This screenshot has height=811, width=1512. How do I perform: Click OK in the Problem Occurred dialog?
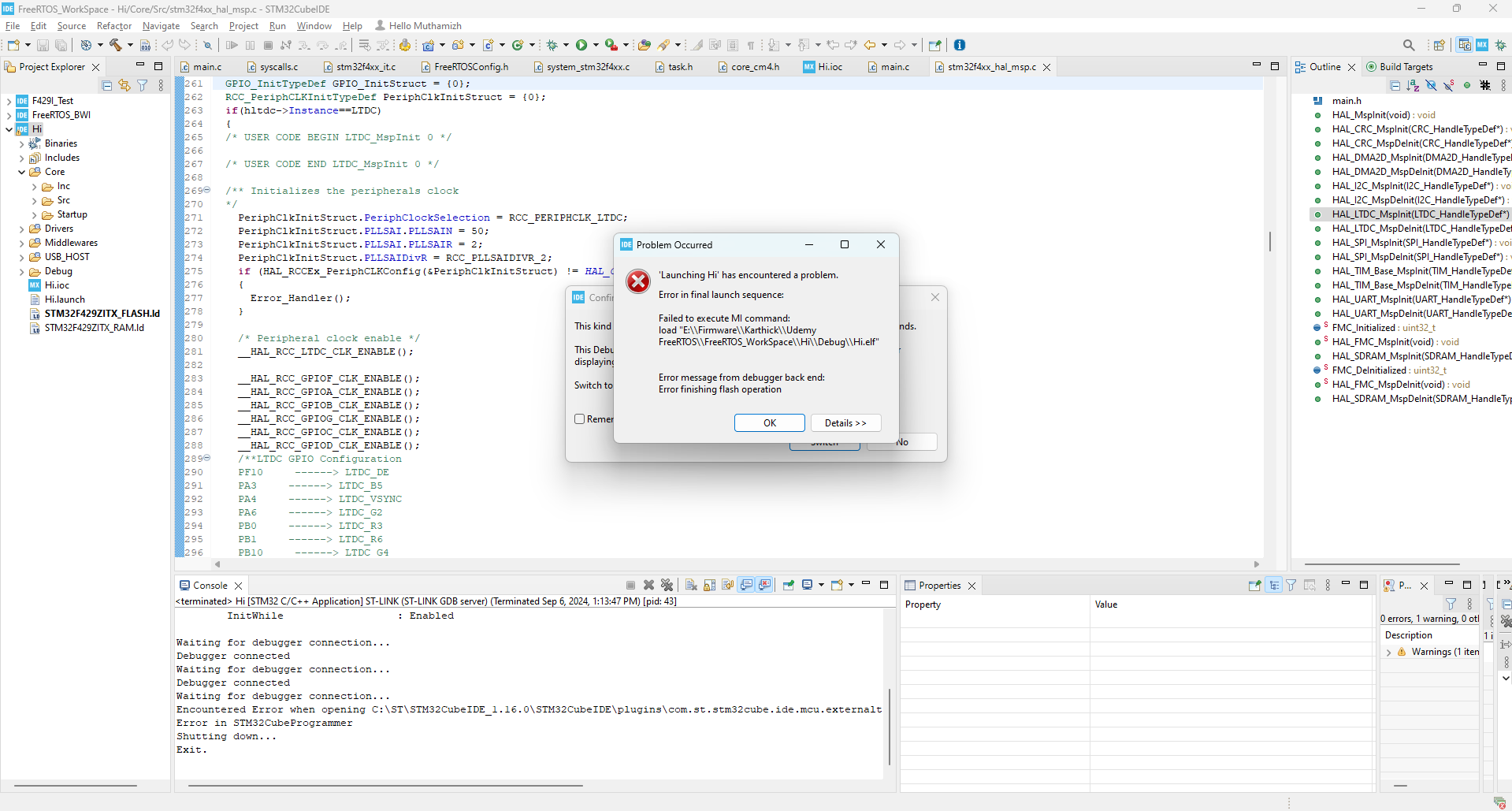[x=769, y=422]
